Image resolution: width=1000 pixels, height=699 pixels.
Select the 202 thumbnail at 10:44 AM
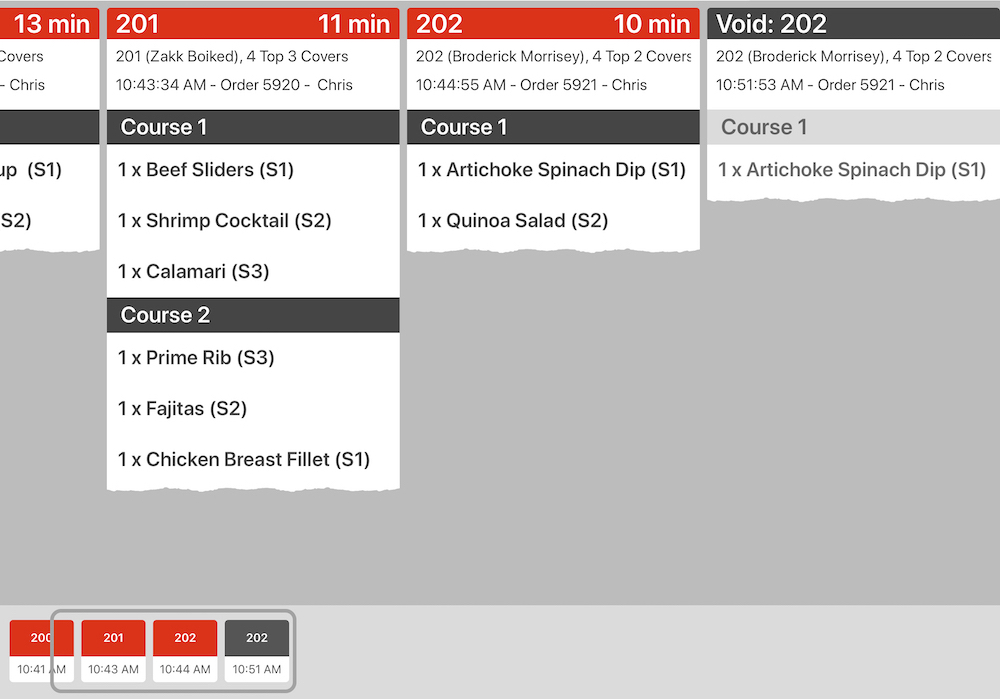point(185,650)
